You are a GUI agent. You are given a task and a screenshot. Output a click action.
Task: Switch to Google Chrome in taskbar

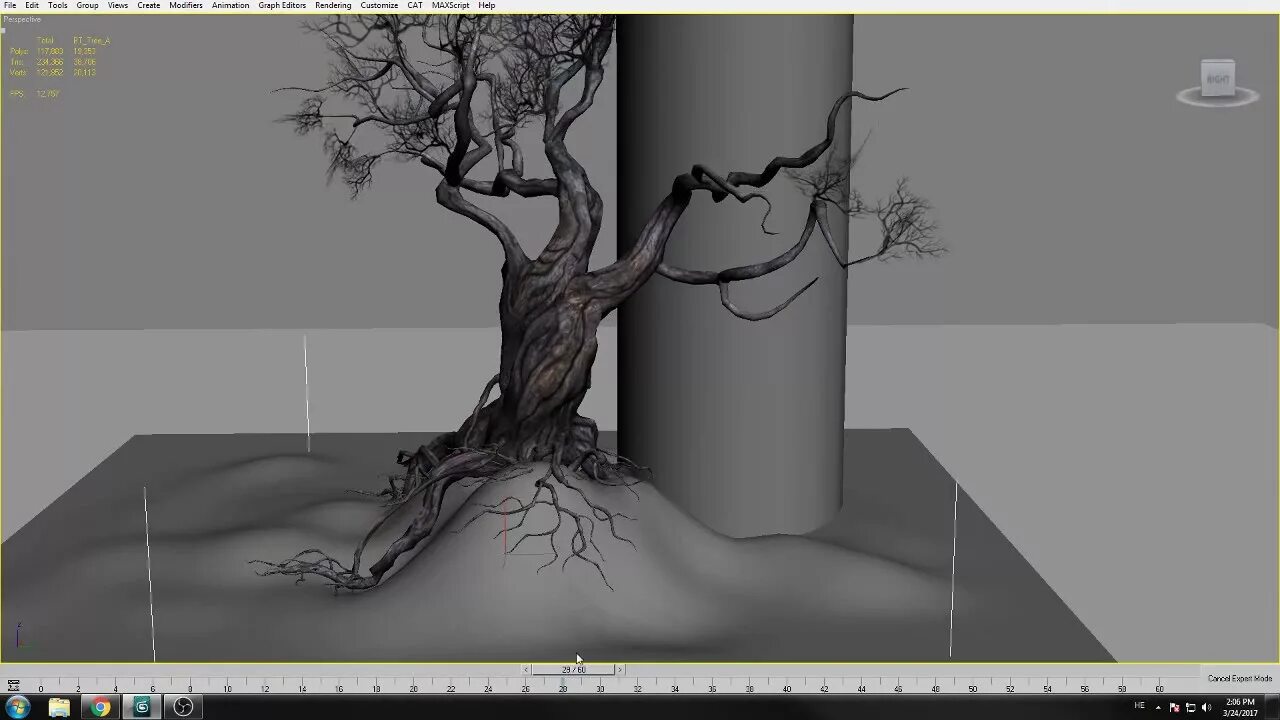100,707
